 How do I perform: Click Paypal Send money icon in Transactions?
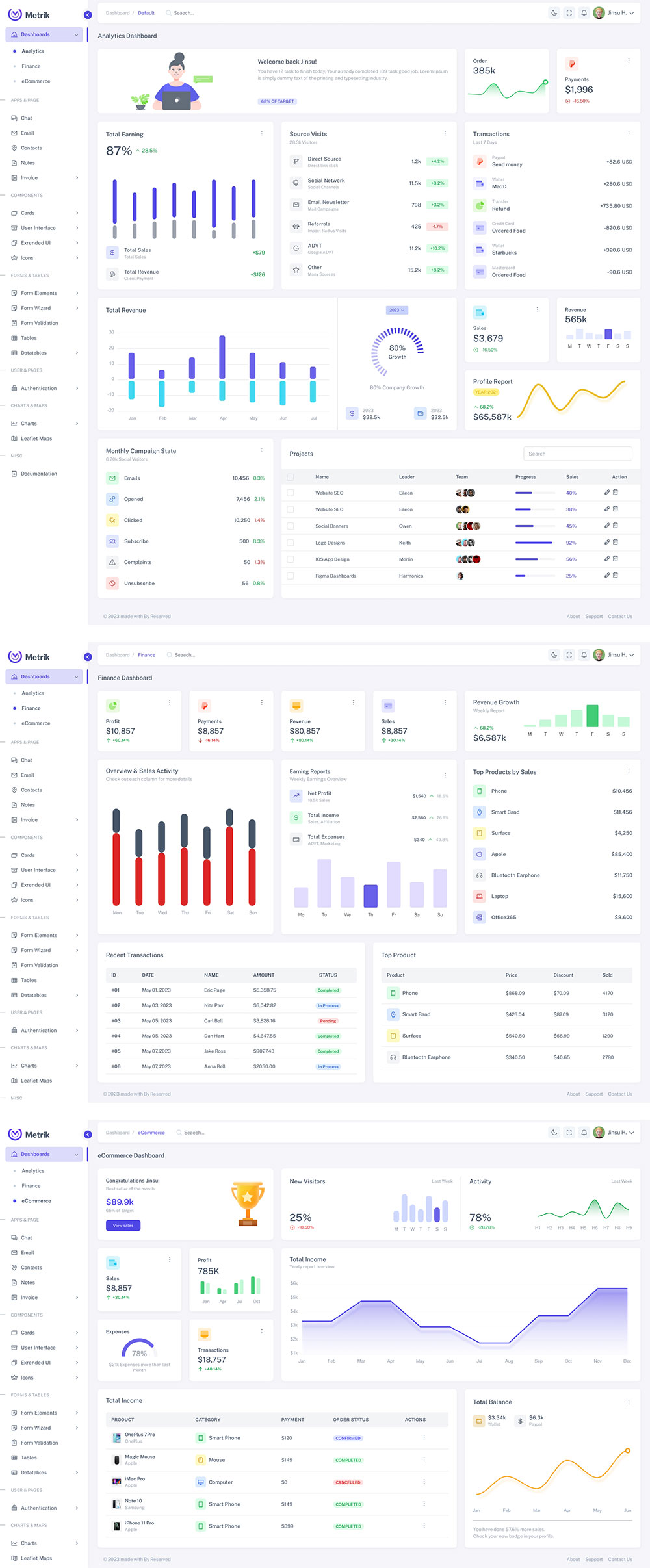pyautogui.click(x=480, y=161)
